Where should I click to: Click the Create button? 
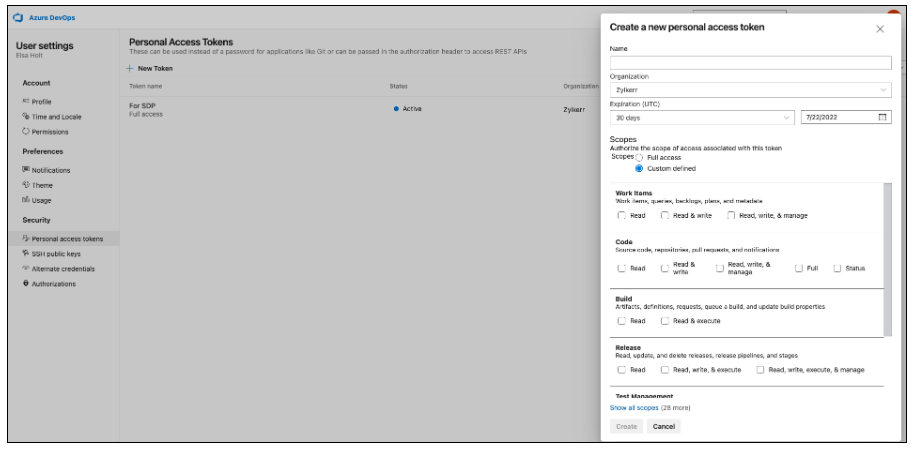[x=626, y=426]
